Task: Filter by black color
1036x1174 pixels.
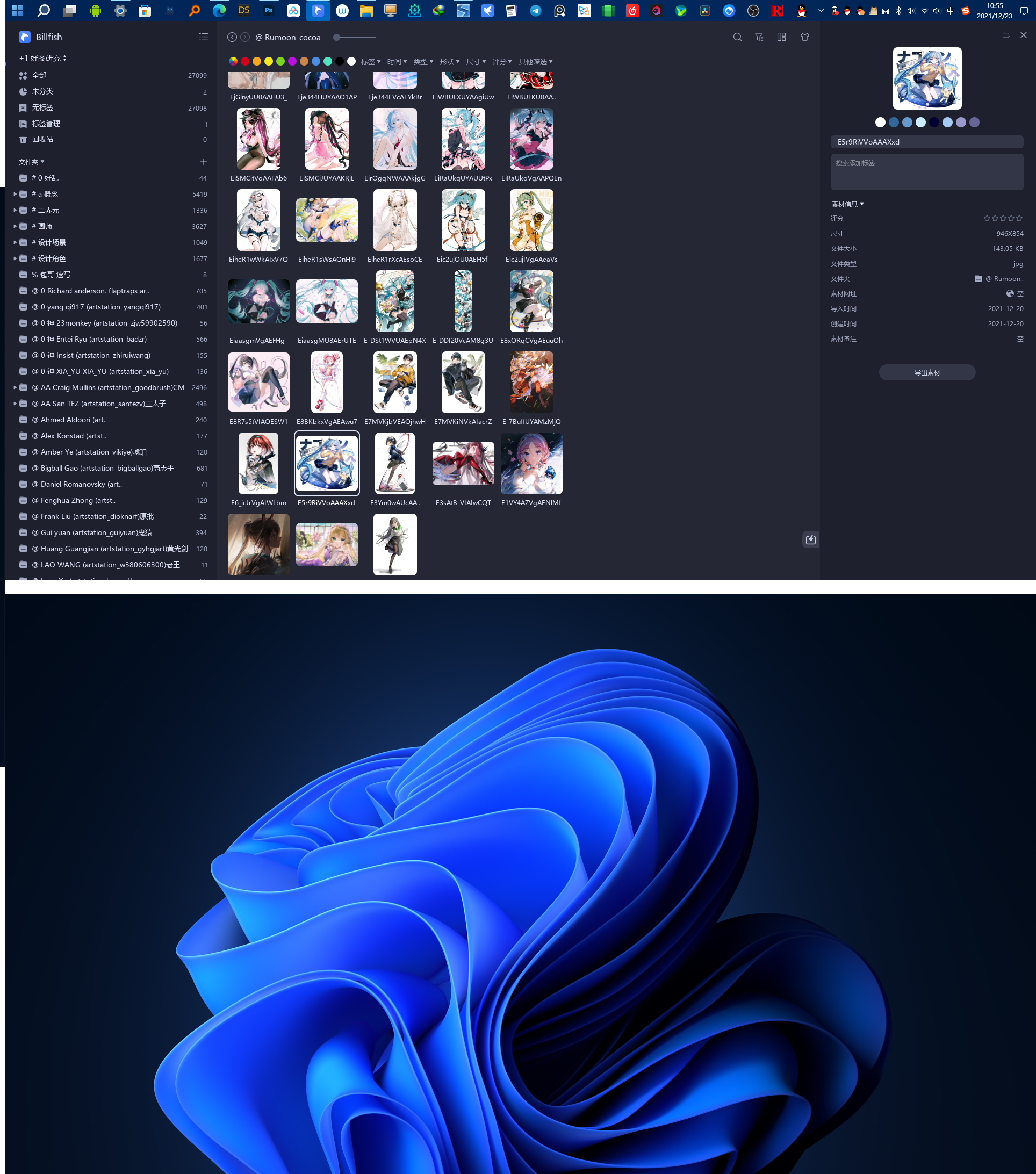Action: point(340,61)
